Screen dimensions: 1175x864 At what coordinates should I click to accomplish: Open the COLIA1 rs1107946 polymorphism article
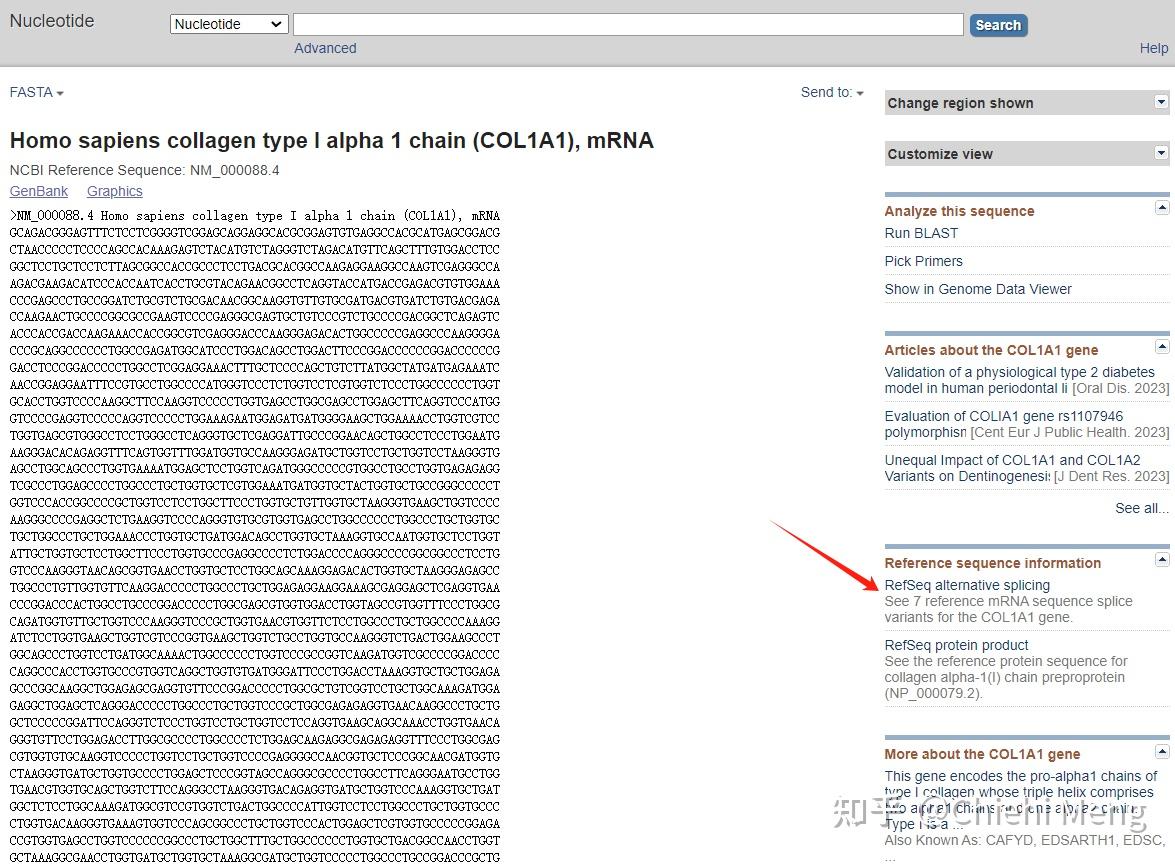click(1003, 424)
